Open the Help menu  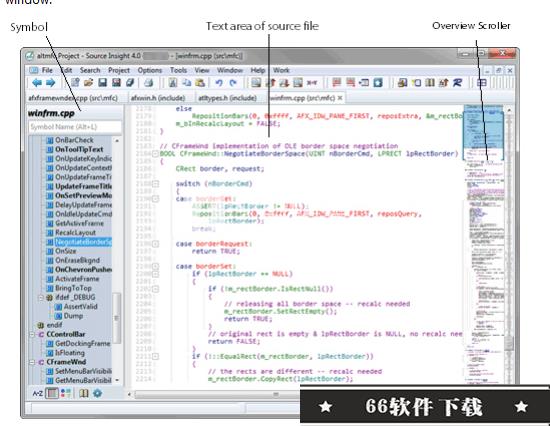click(x=257, y=70)
